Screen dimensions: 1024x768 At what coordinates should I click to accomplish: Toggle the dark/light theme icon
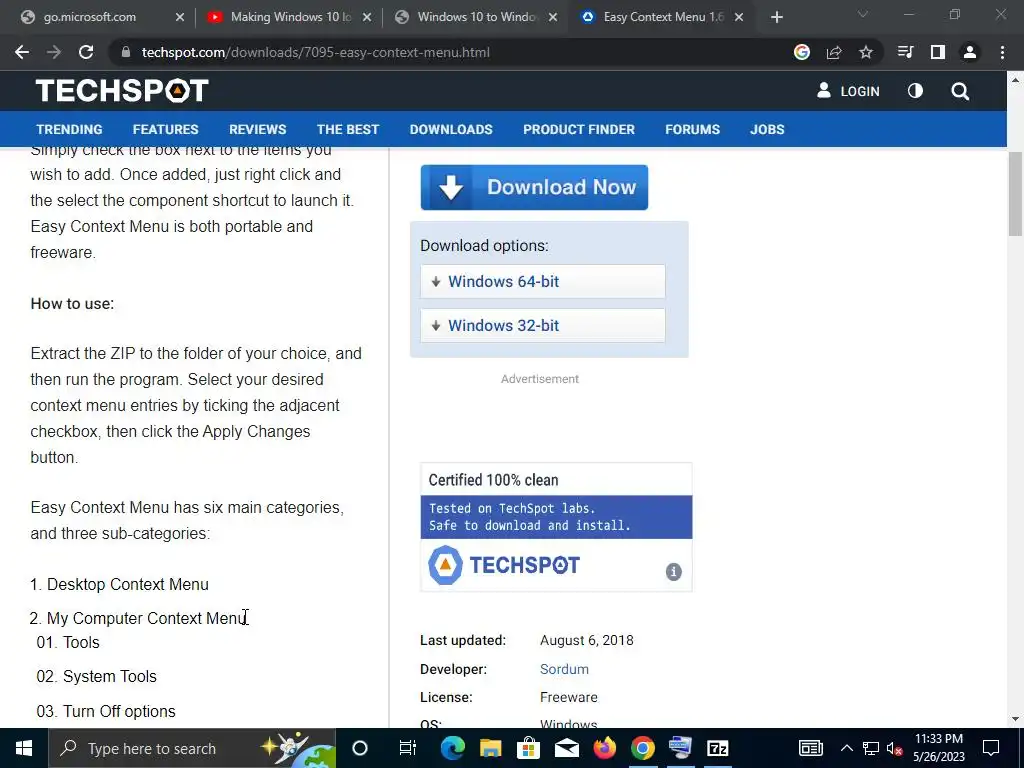[x=915, y=91]
